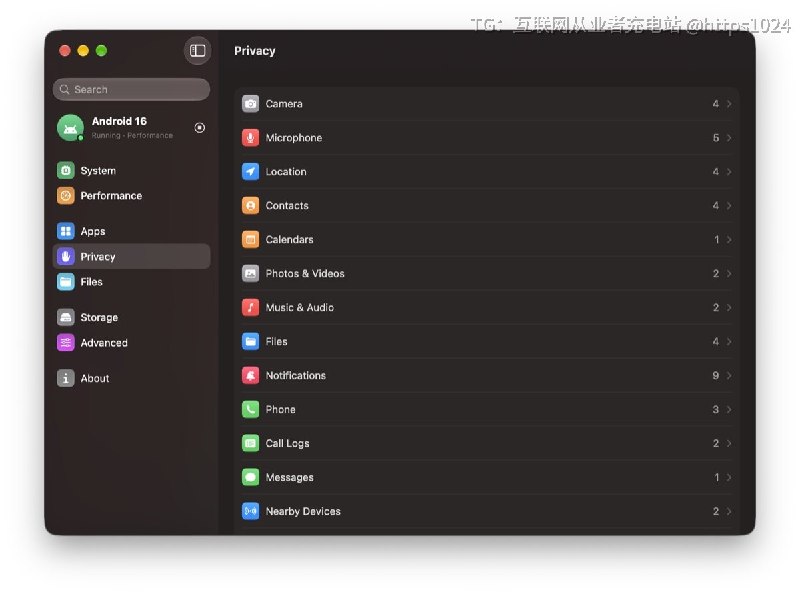This screenshot has width=800, height=594.
Task: Expand Camera row chevron
Action: pyautogui.click(x=729, y=104)
